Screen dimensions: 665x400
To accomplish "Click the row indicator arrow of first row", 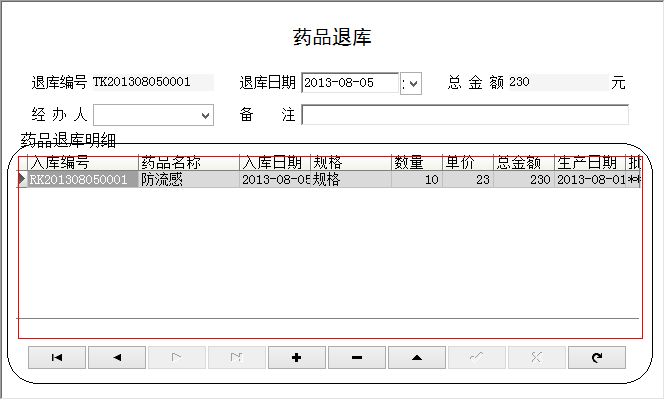I will [x=22, y=179].
